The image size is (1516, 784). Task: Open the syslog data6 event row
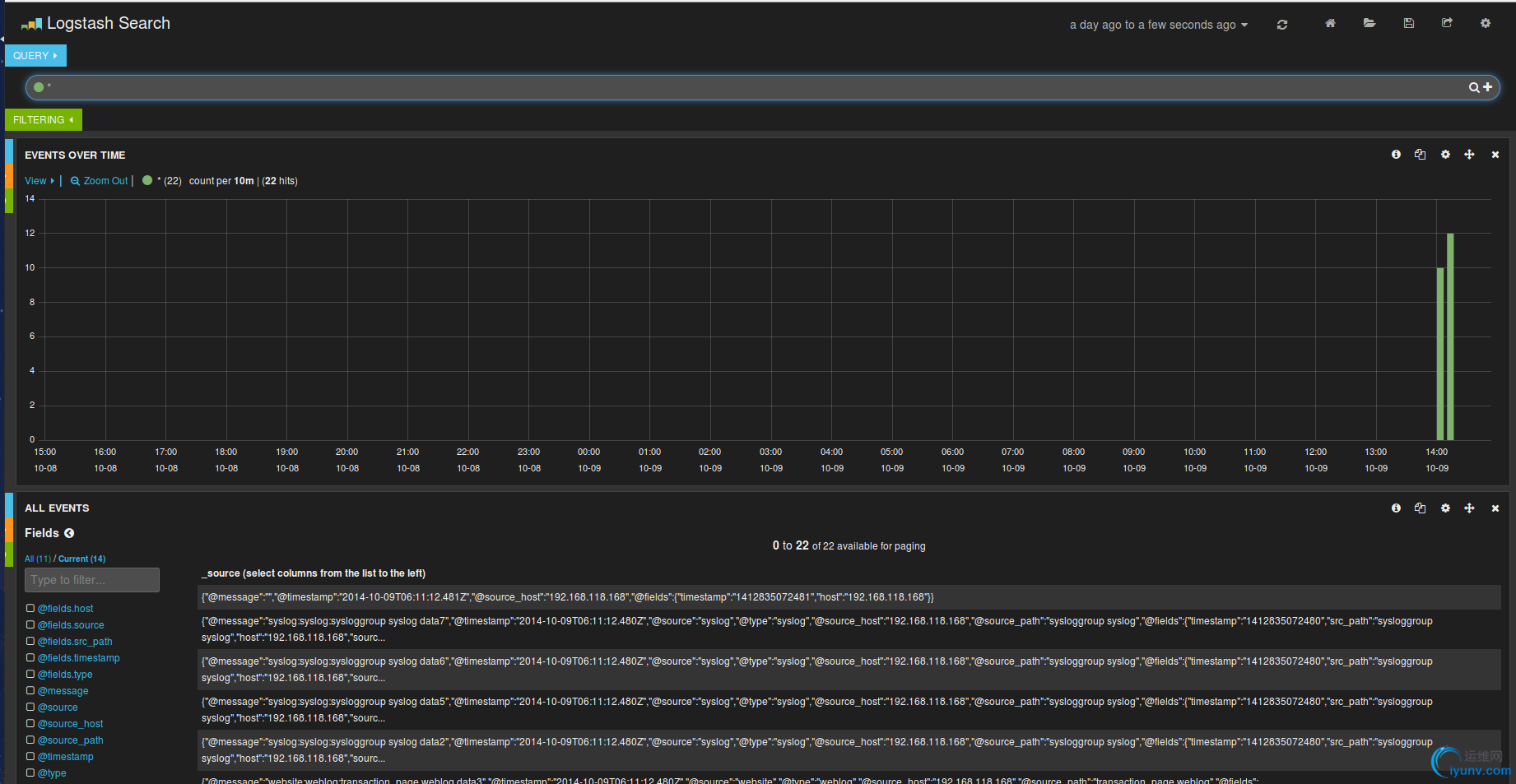[849, 670]
